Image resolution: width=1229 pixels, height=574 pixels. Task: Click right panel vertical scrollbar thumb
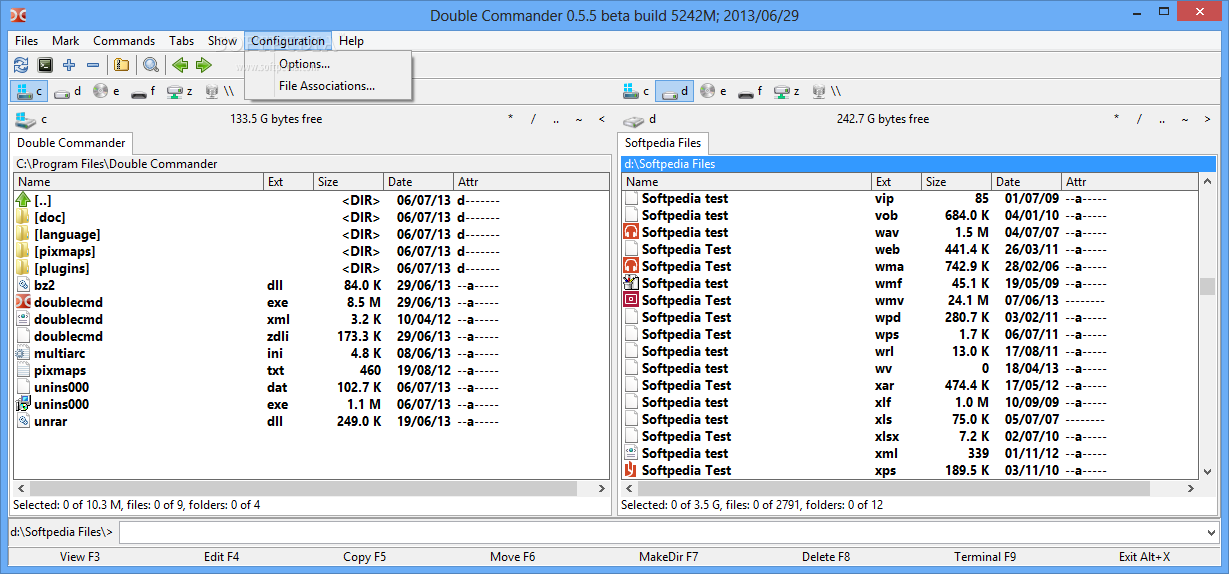pyautogui.click(x=1207, y=287)
